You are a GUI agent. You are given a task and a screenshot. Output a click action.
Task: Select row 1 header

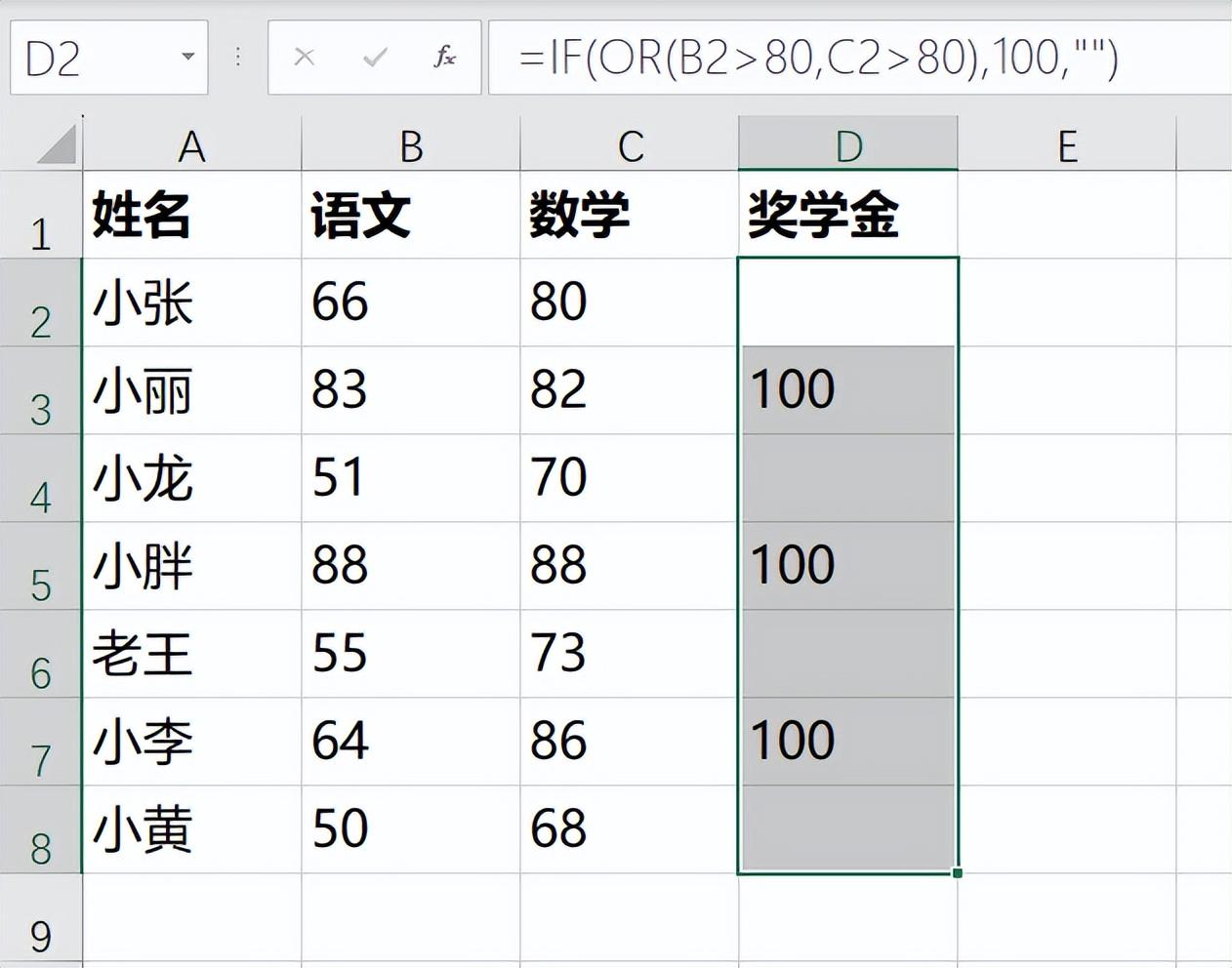point(41,215)
